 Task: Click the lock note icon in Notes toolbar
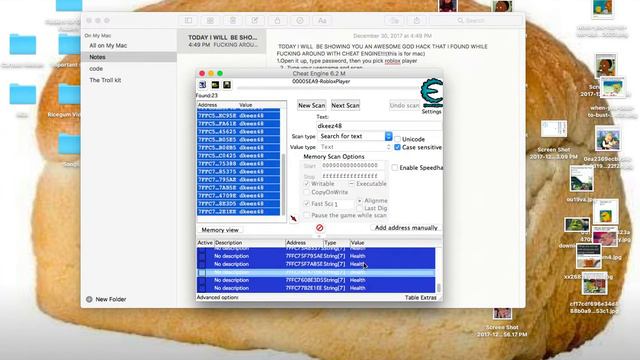(278, 20)
